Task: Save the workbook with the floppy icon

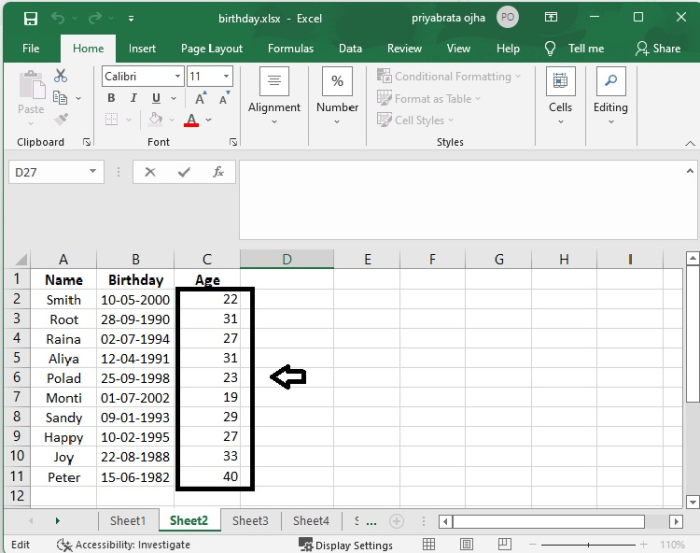Action: [30, 18]
